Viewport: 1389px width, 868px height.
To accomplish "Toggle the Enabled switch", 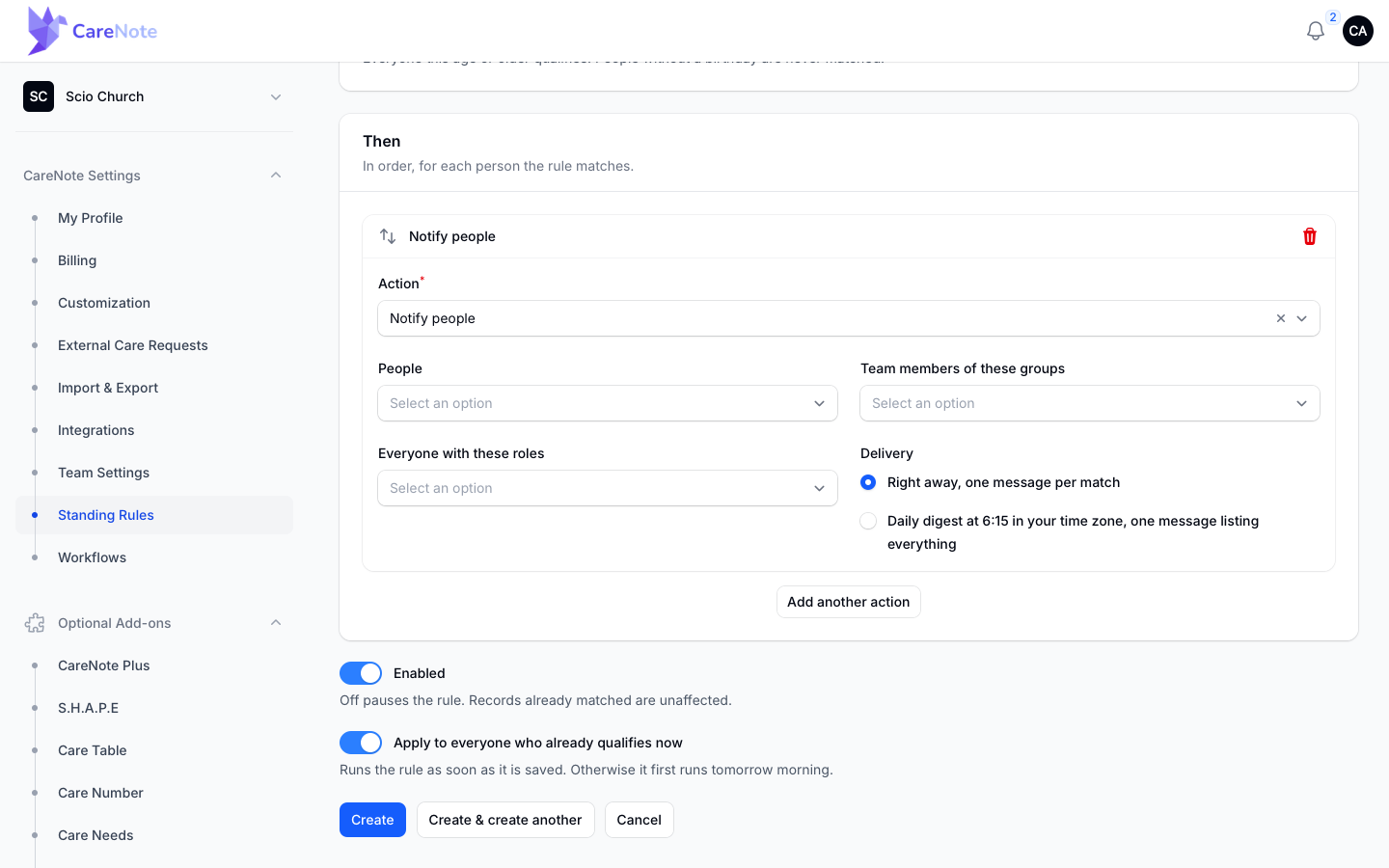I will (361, 673).
